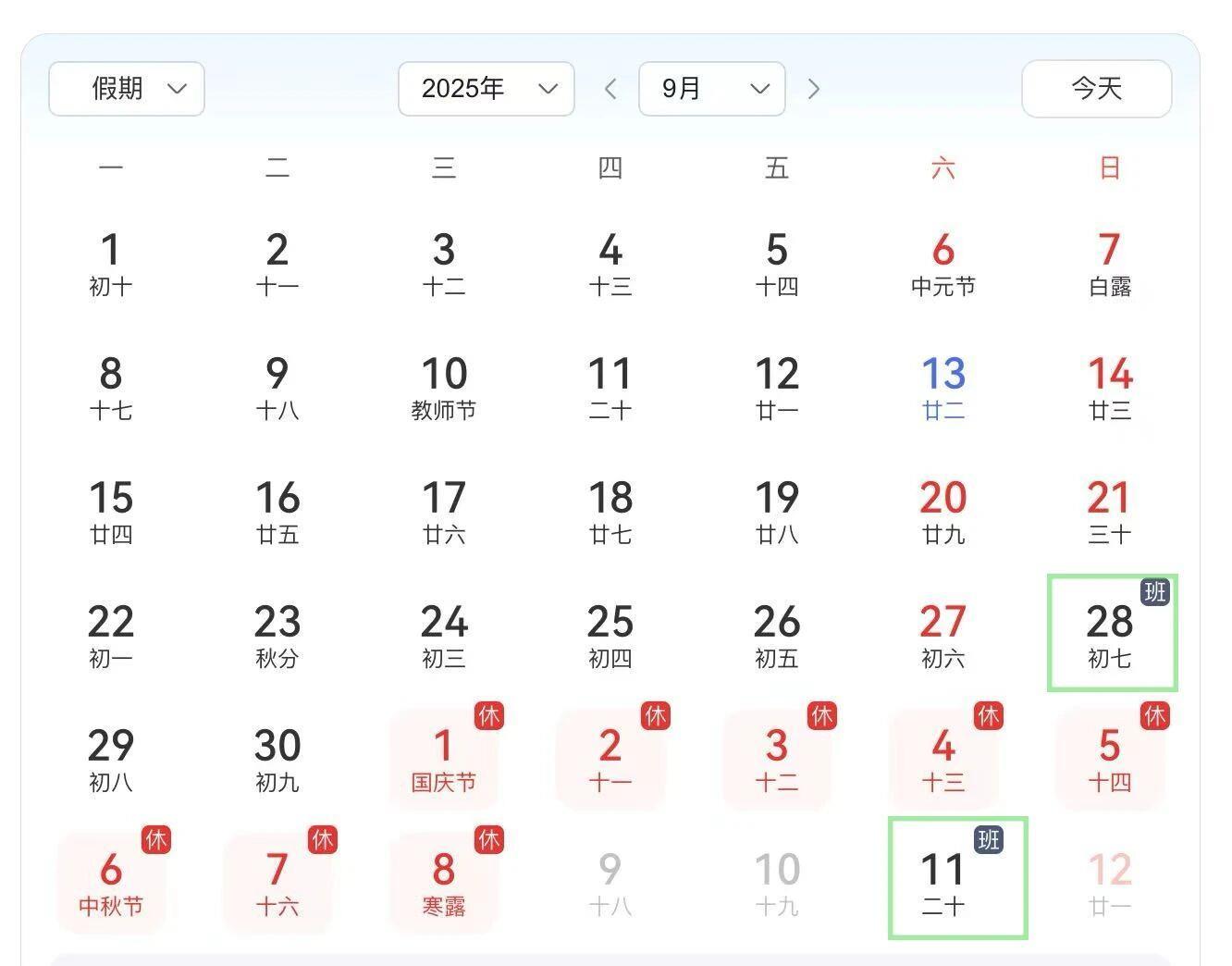
Task: Click the 班 badge on October 11
Action: pos(988,839)
